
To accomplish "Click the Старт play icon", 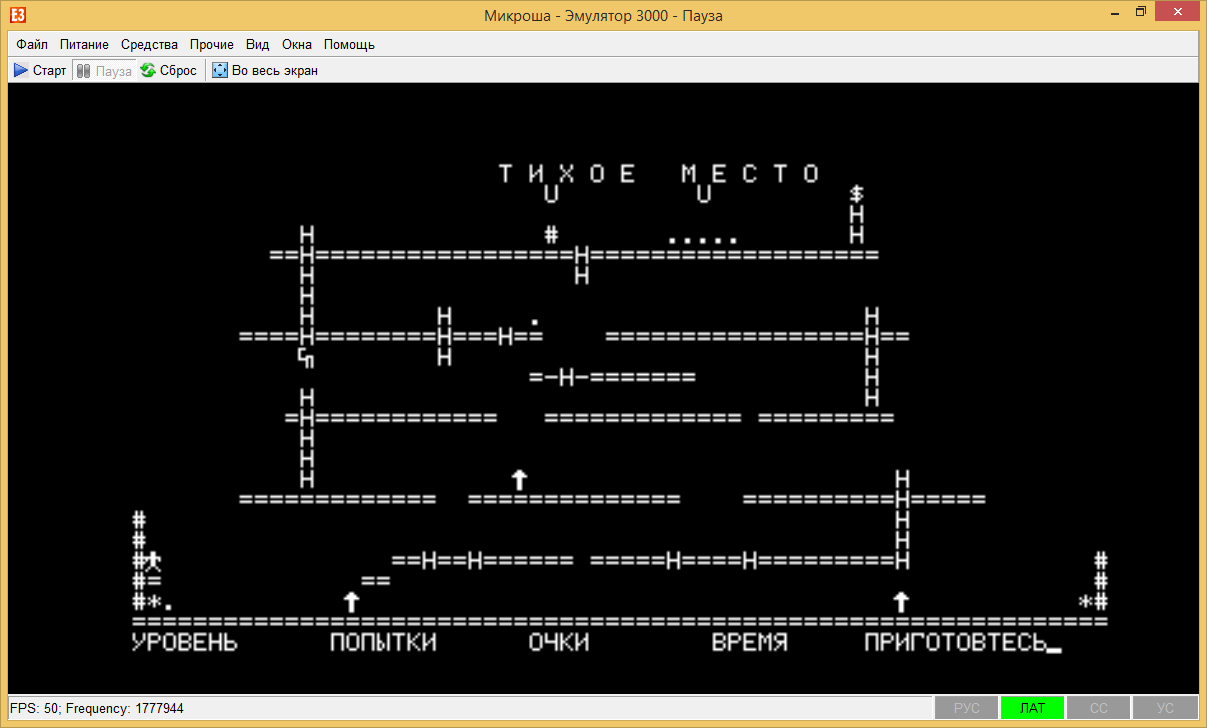I will tap(21, 70).
